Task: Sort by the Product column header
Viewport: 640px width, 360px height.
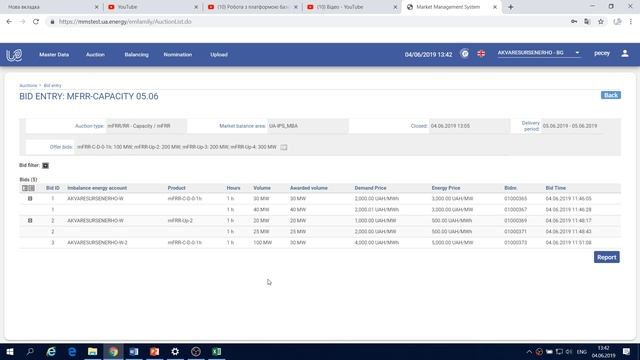Action: pos(176,188)
